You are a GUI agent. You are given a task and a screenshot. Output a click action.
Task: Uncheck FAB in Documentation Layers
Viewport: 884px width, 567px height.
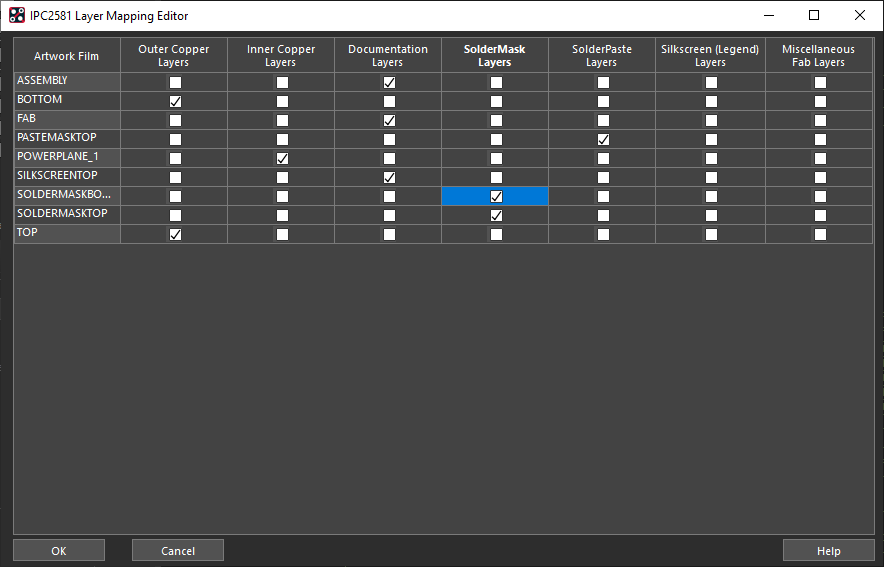(x=389, y=121)
